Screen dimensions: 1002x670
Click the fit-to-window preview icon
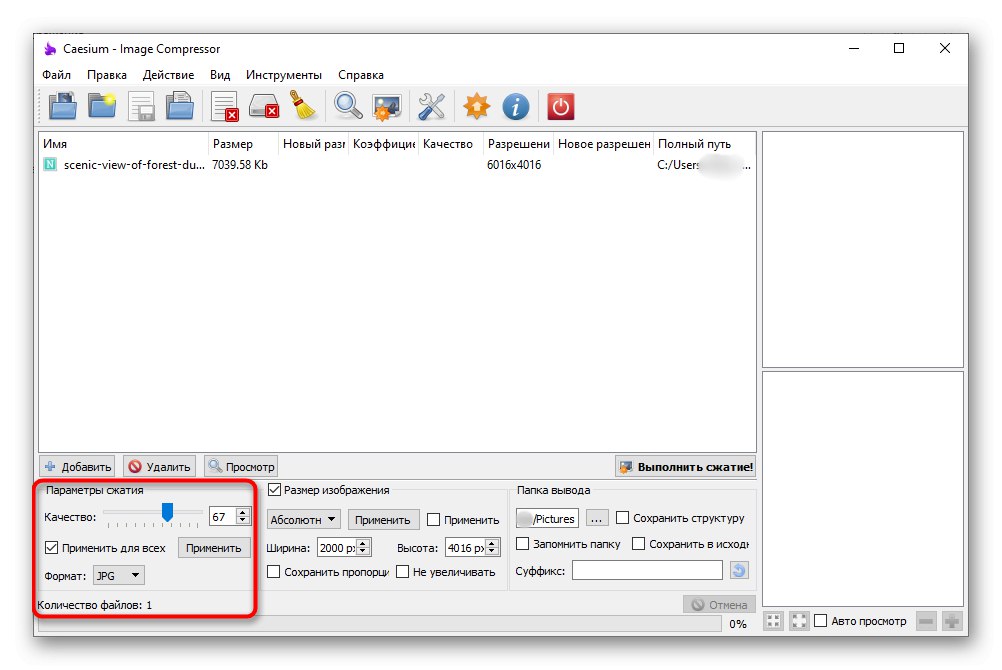[x=773, y=621]
